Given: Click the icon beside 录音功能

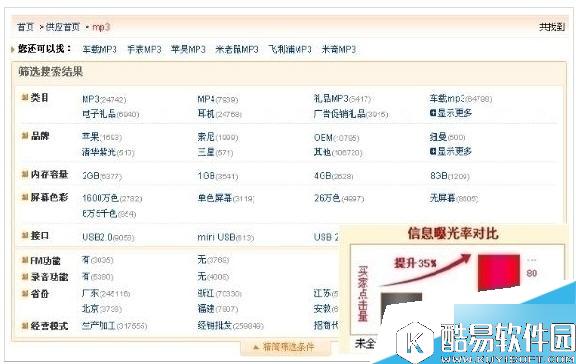Looking at the screenshot, I should (25, 277).
